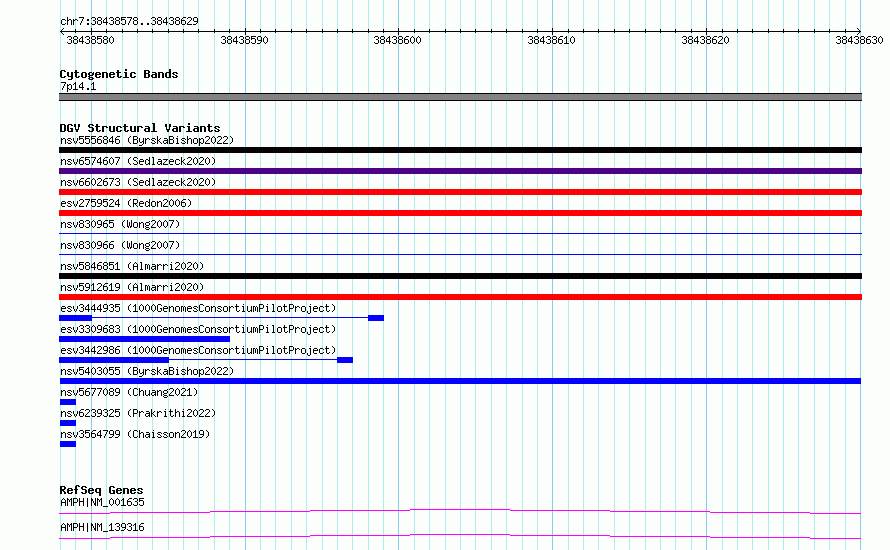890x550 pixels.
Task: Open variant nsv6239325 (Prakrithi2022) label
Action: point(138,413)
